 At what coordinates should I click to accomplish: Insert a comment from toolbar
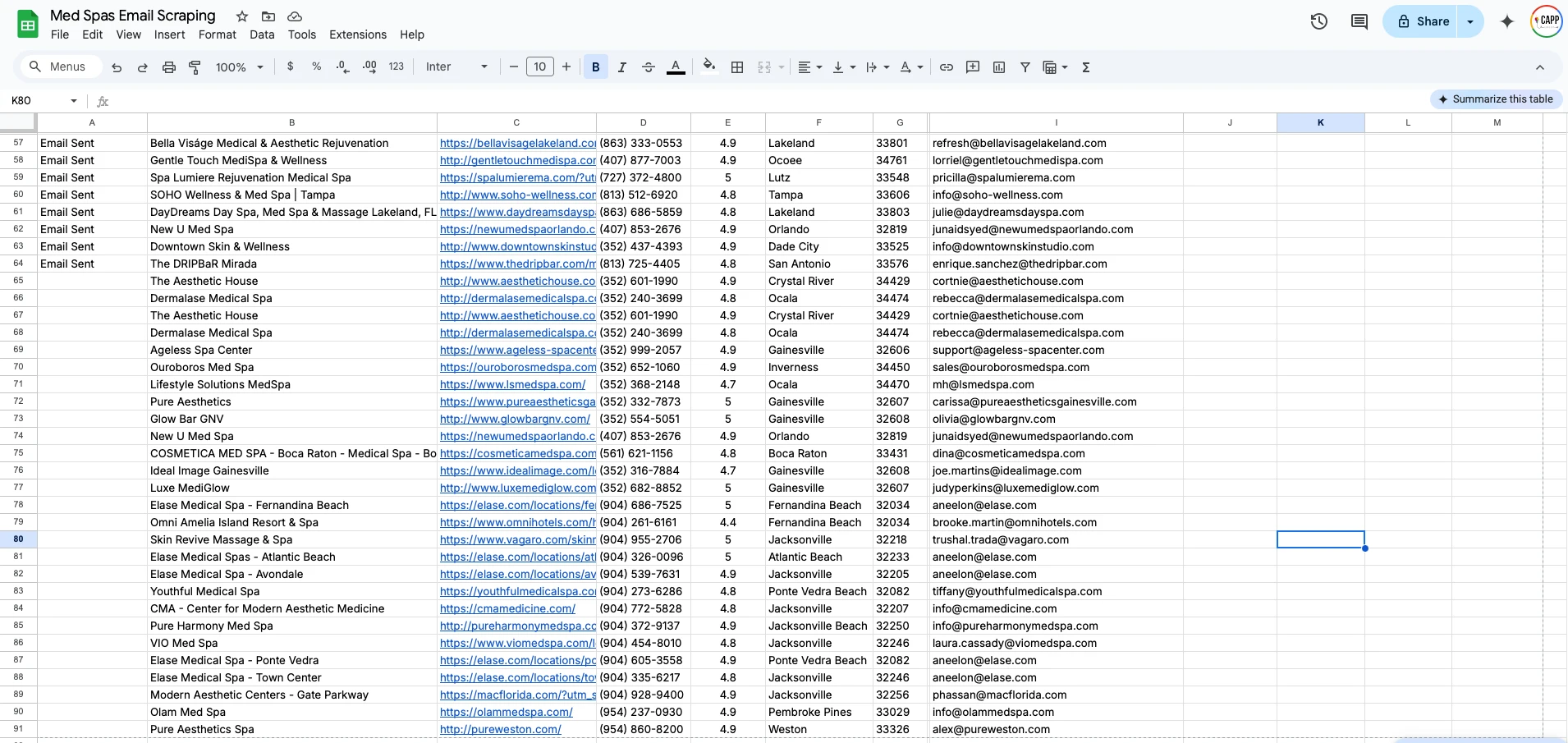pos(973,67)
